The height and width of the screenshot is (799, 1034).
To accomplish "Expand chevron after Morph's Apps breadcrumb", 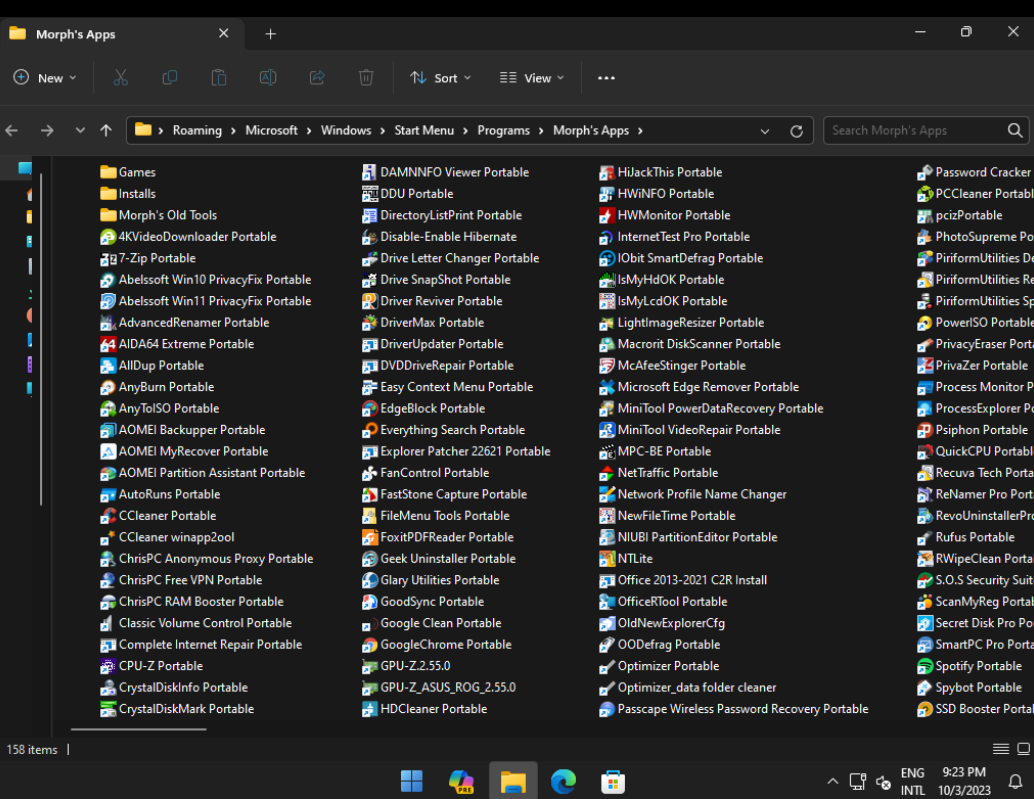I will point(640,131).
